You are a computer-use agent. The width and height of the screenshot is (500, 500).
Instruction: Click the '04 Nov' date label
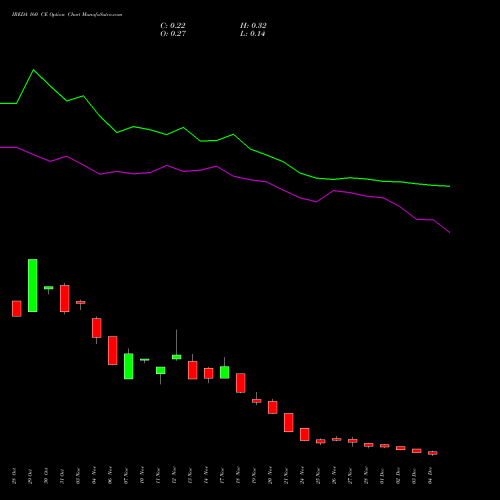pos(94,476)
